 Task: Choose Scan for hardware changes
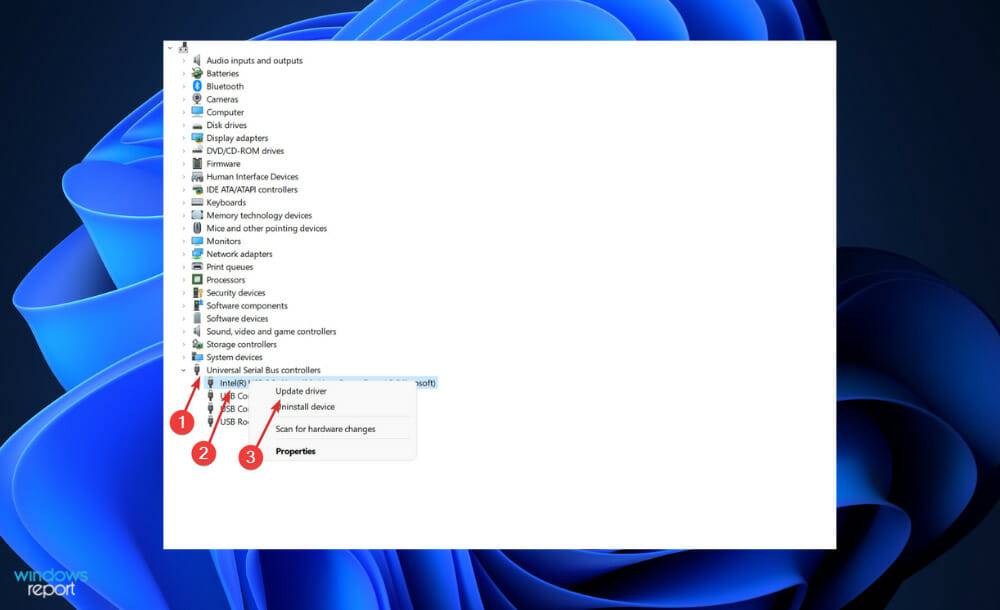tap(325, 429)
